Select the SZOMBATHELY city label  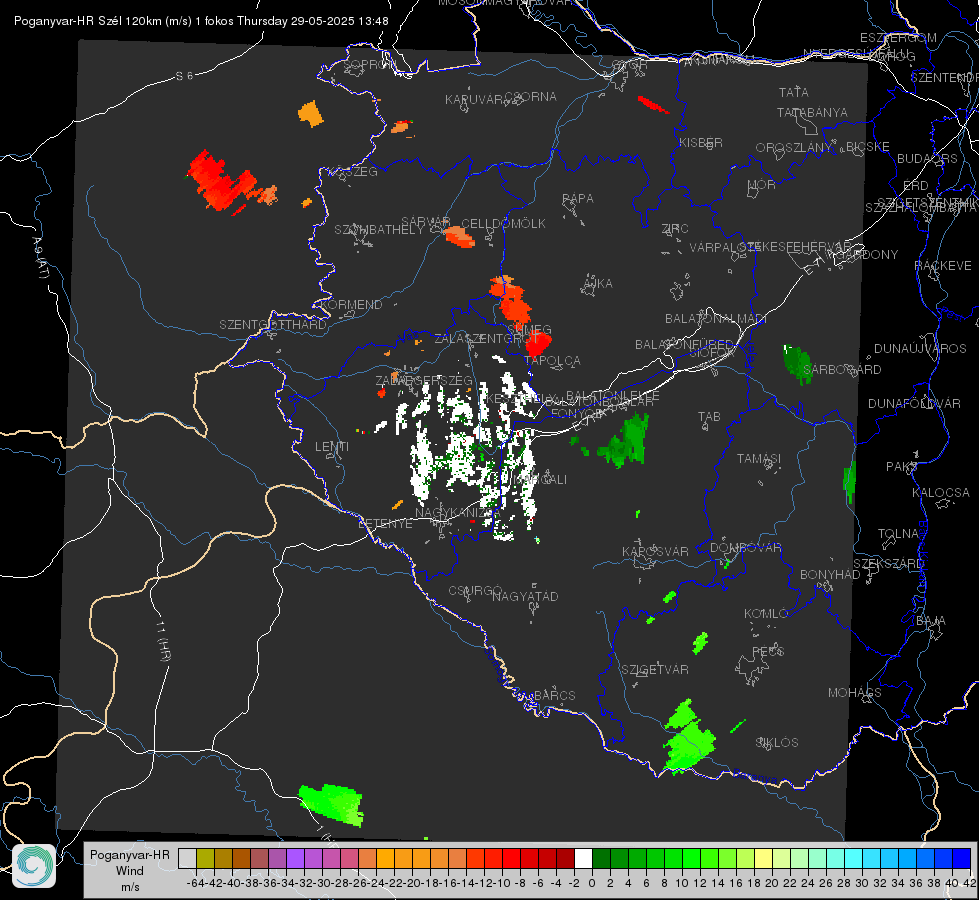click(x=378, y=230)
